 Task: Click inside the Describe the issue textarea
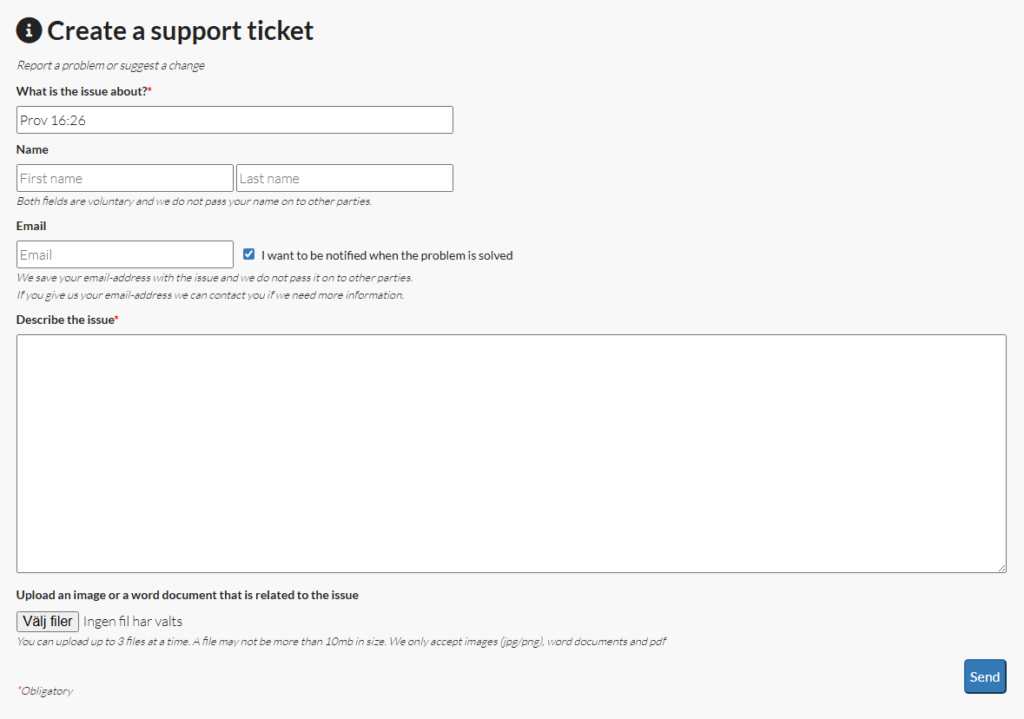(511, 454)
